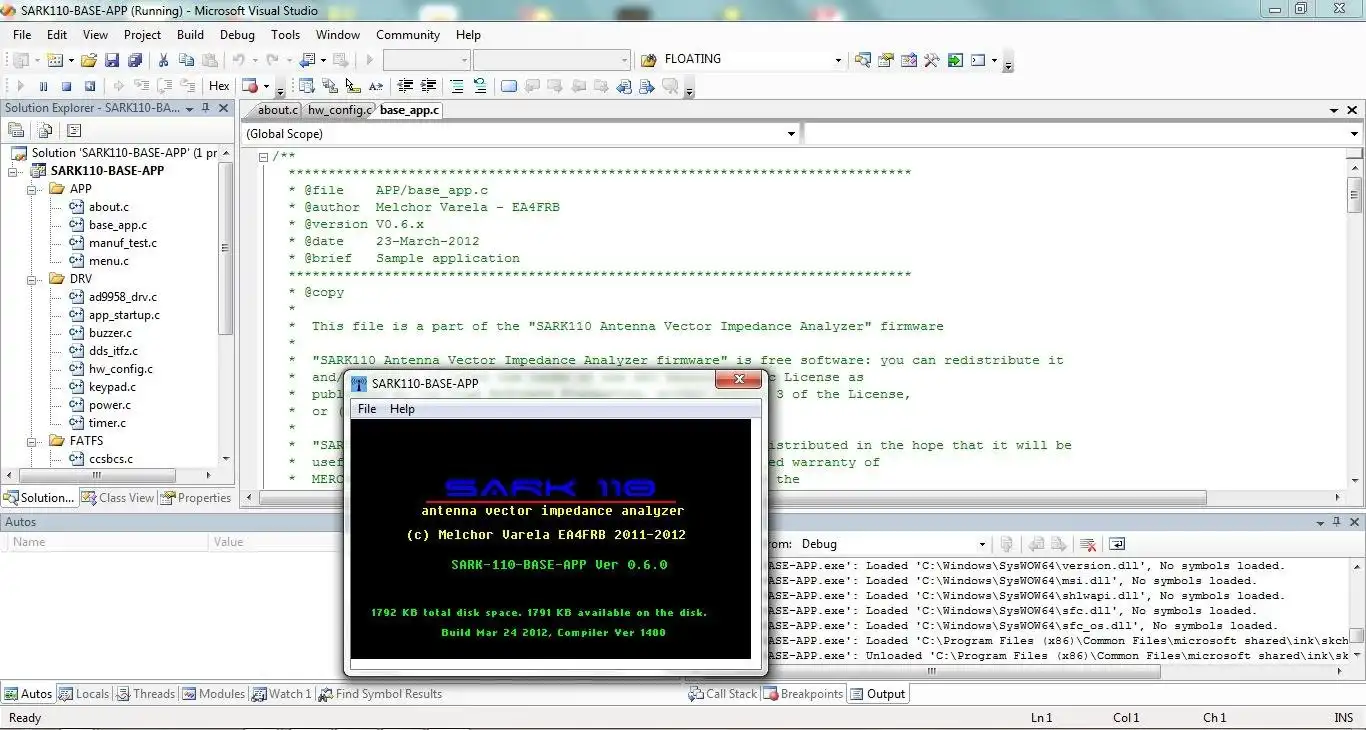This screenshot has width=1366, height=730.
Task: Collapse the APP folder
Action: pos(33,189)
